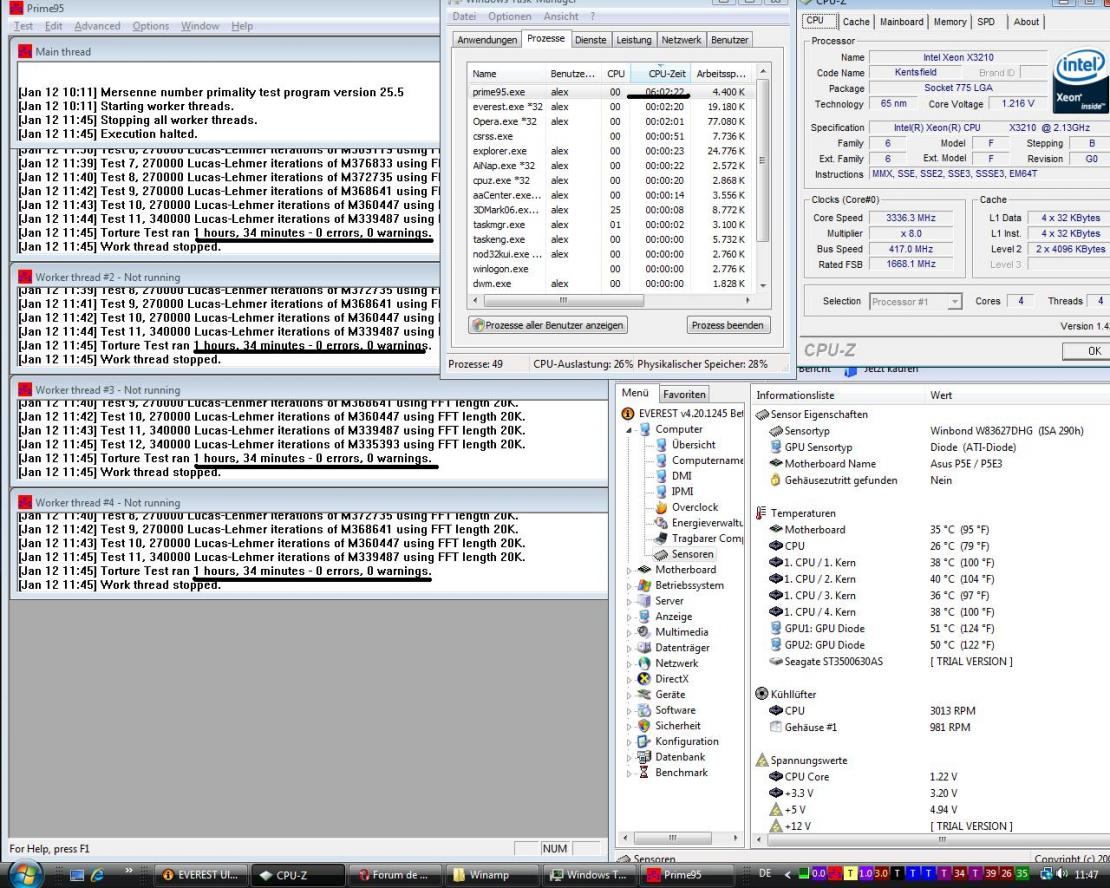Select the Sensoren chip icon in EVEREST tree

tap(661, 554)
